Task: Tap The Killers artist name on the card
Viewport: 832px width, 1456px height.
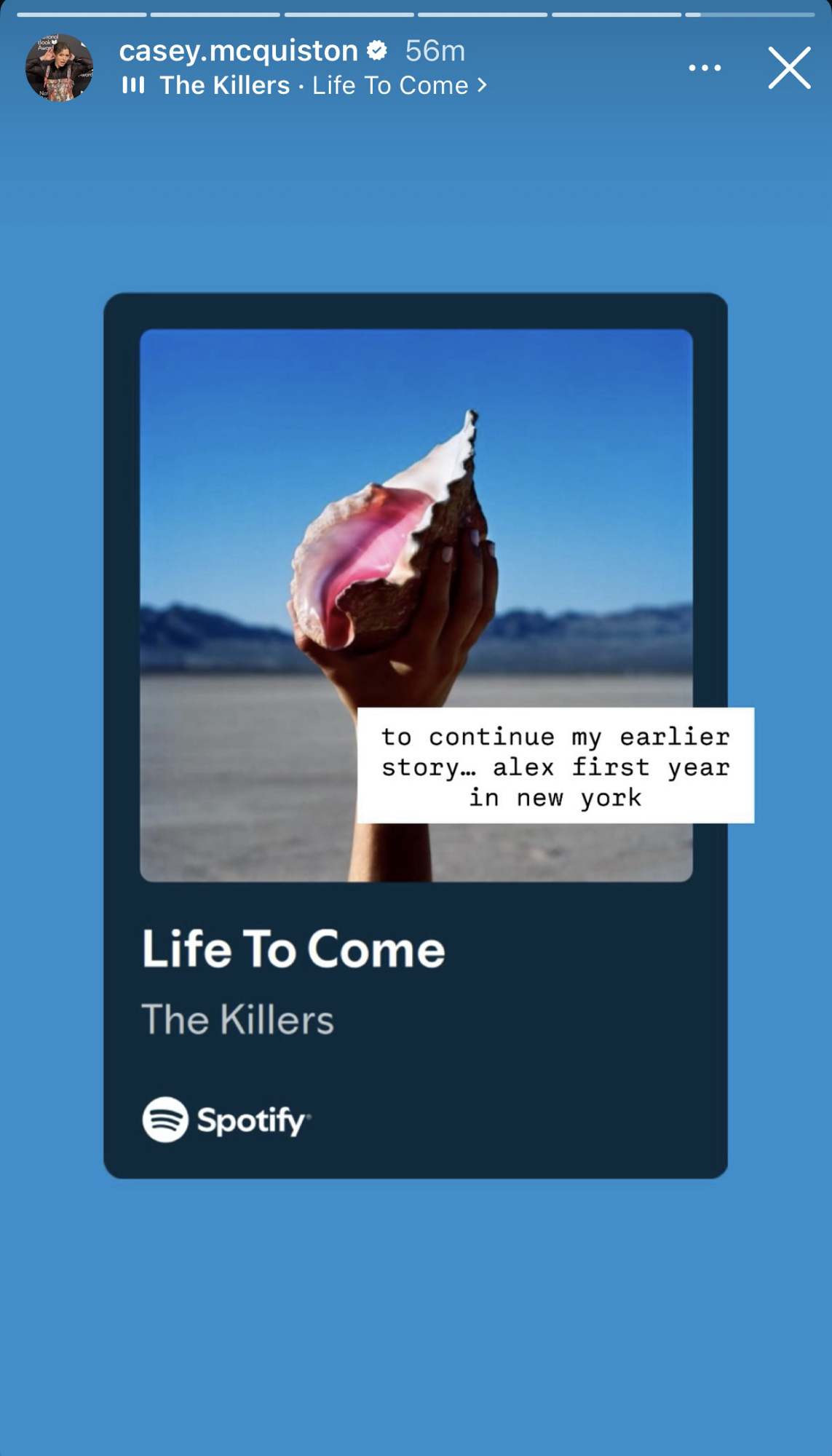Action: [238, 1019]
